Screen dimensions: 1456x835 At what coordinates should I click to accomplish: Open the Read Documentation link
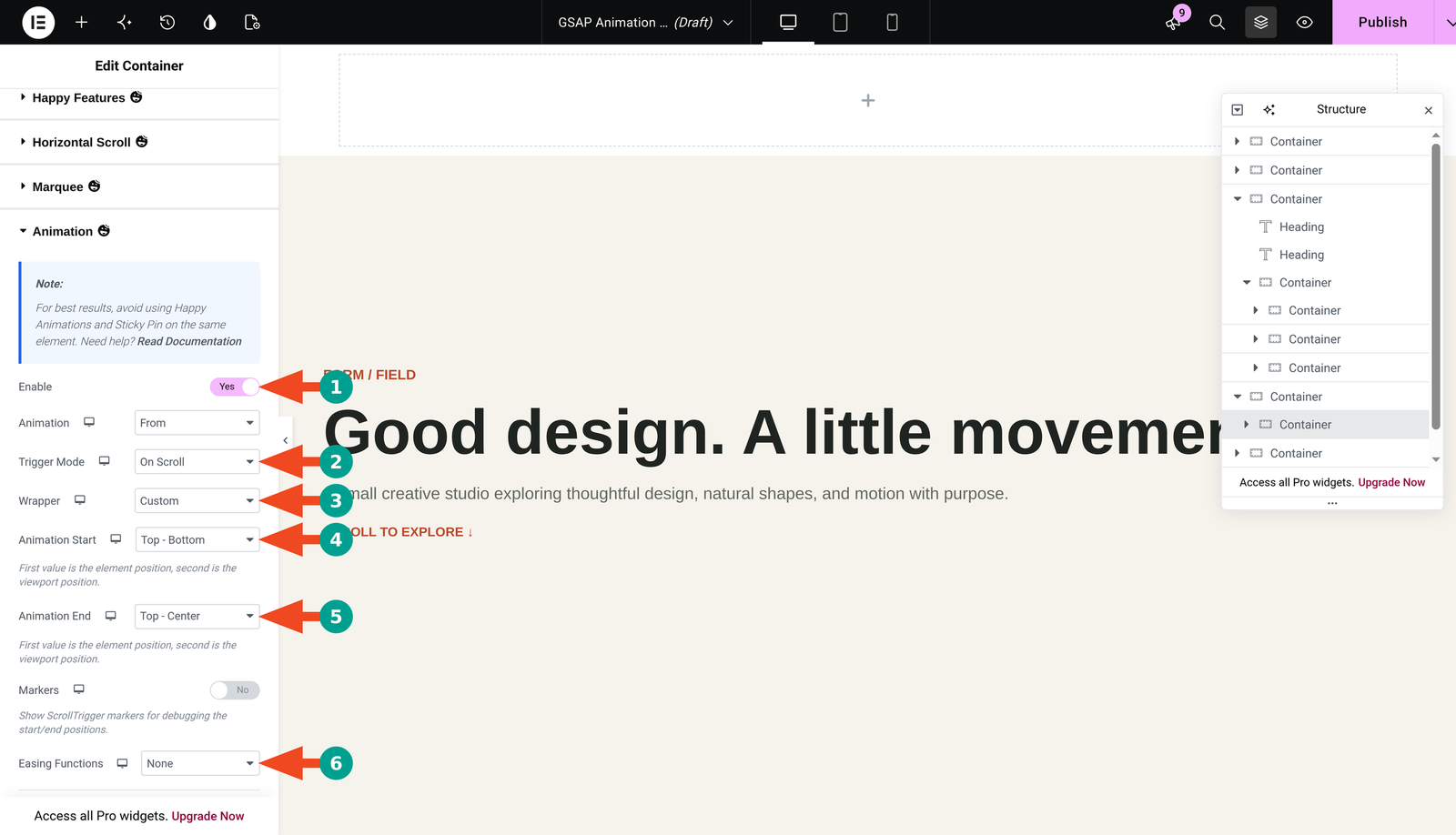click(189, 341)
